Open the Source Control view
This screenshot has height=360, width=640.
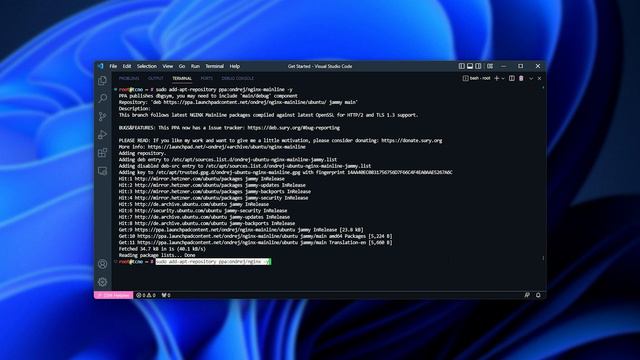(102, 116)
